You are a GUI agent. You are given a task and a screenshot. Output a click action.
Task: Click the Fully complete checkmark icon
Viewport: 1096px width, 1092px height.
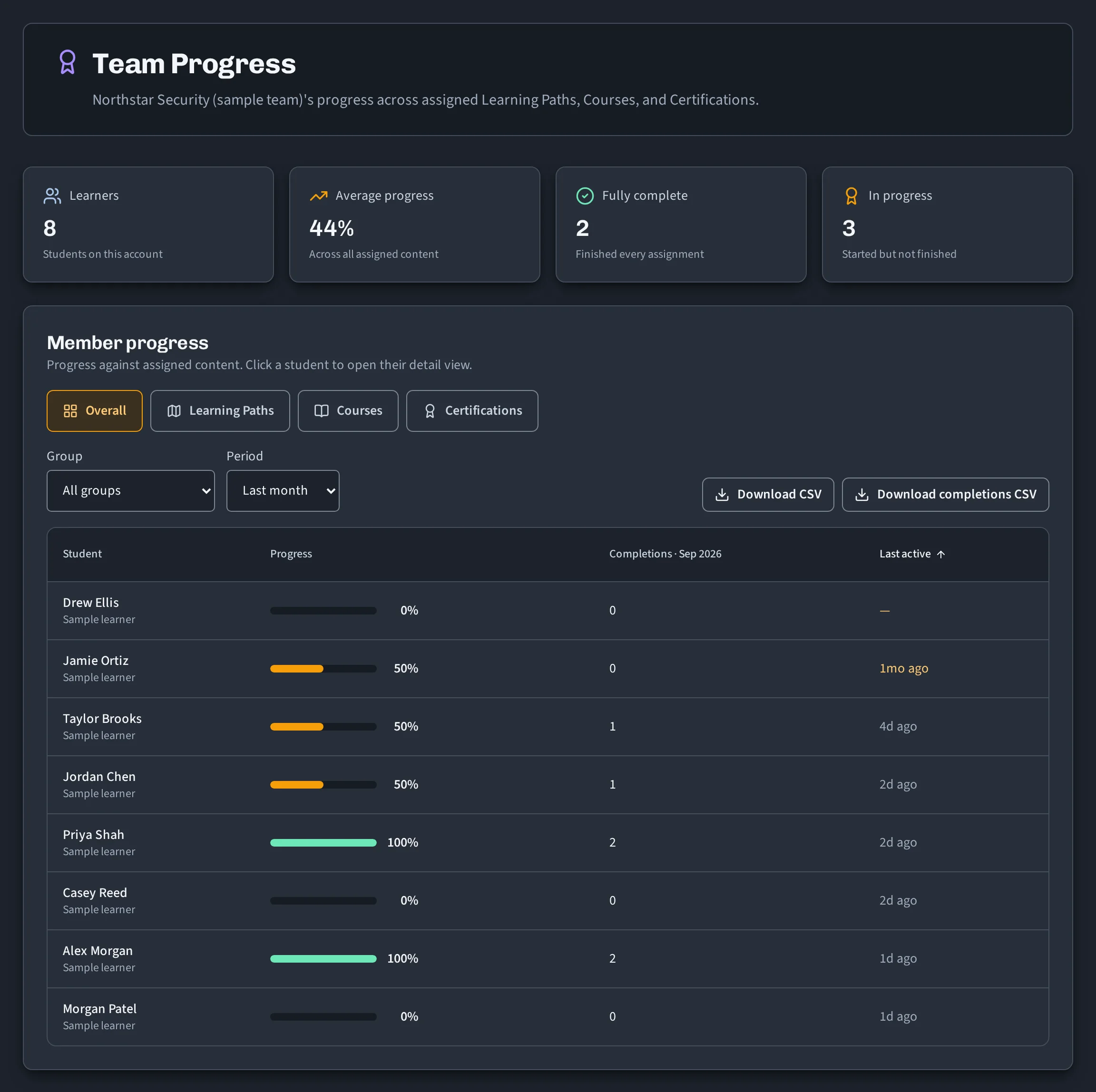585,195
